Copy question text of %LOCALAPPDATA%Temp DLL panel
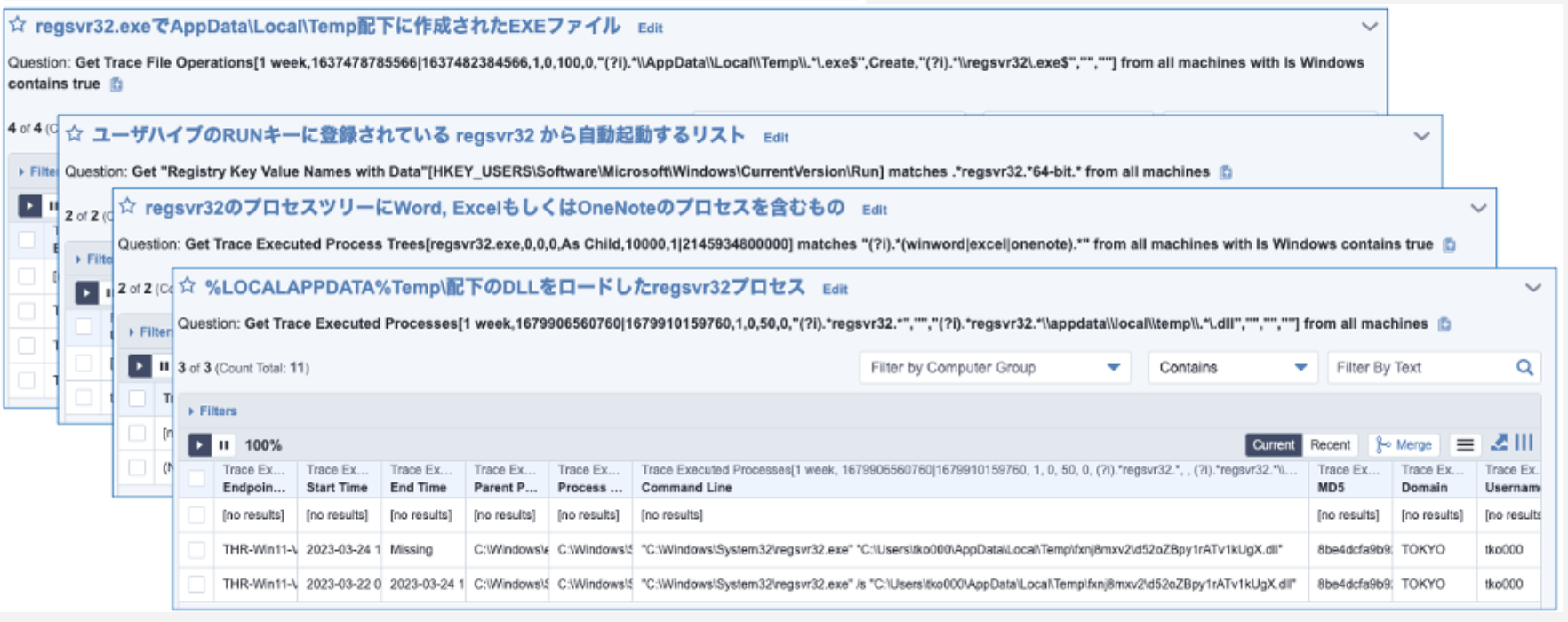The width and height of the screenshot is (1568, 622). [1444, 324]
